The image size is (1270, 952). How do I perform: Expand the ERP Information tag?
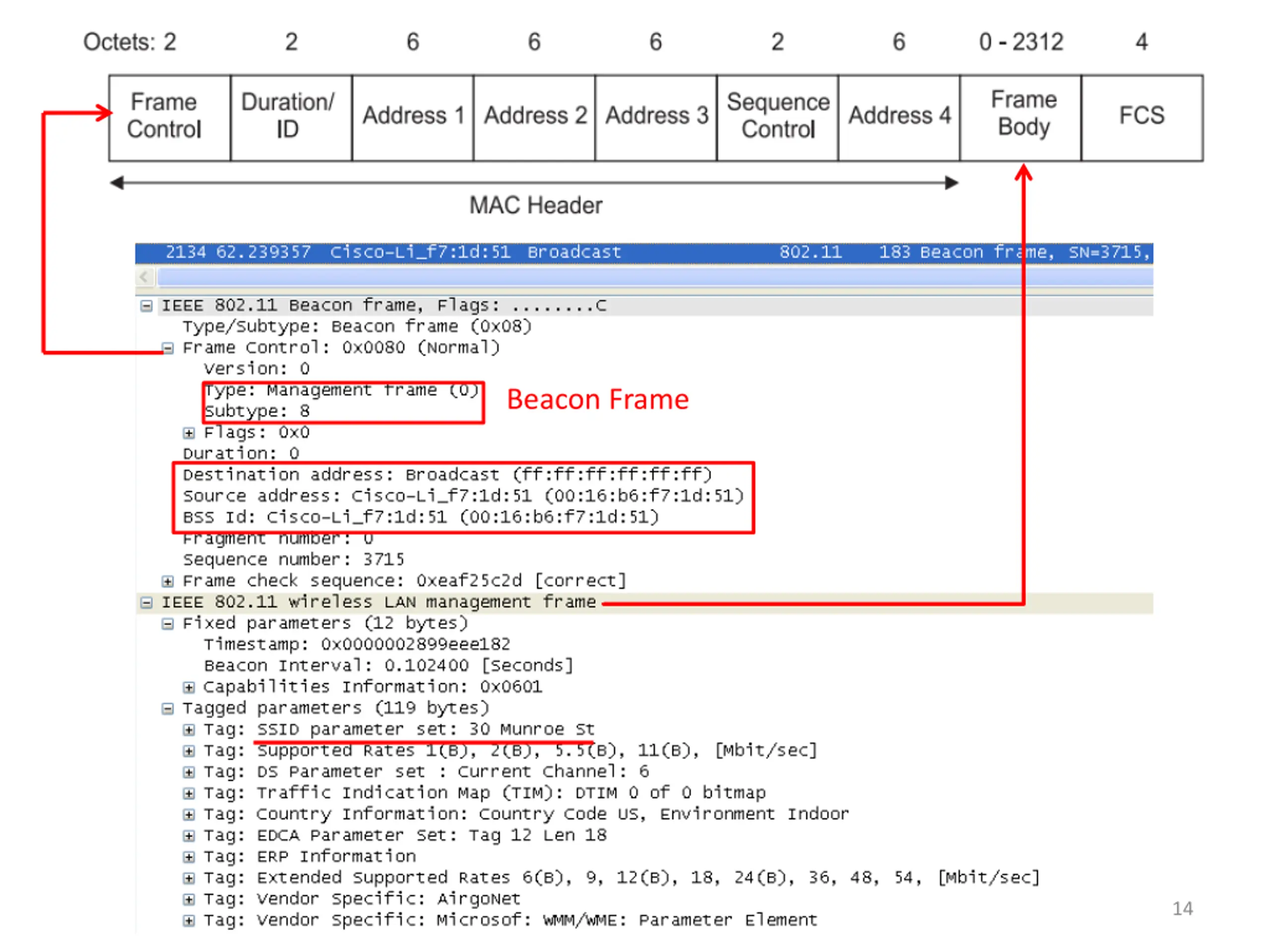[x=189, y=858]
